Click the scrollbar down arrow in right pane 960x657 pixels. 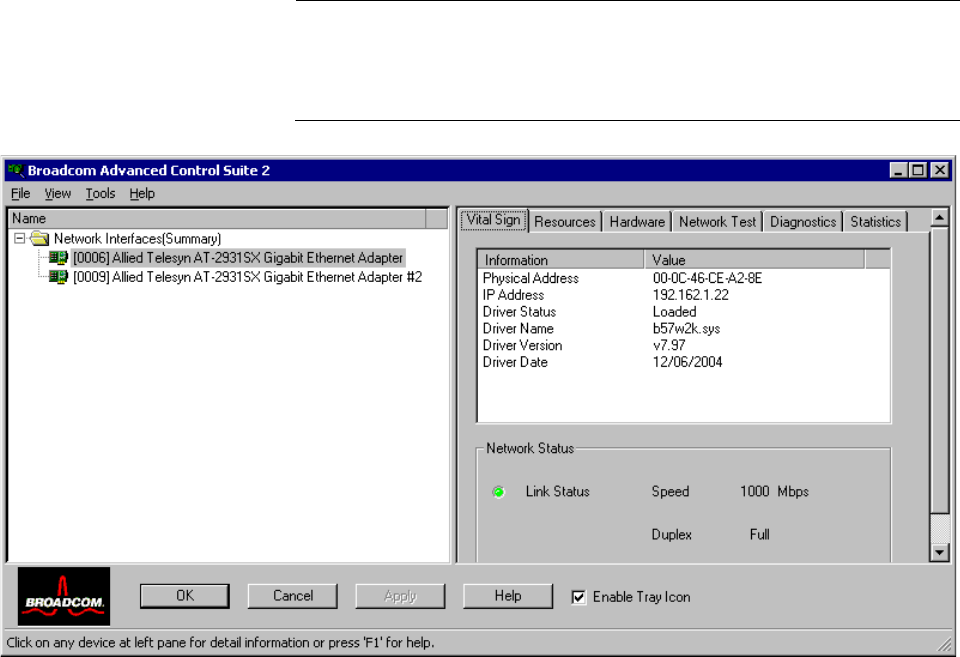[x=939, y=552]
